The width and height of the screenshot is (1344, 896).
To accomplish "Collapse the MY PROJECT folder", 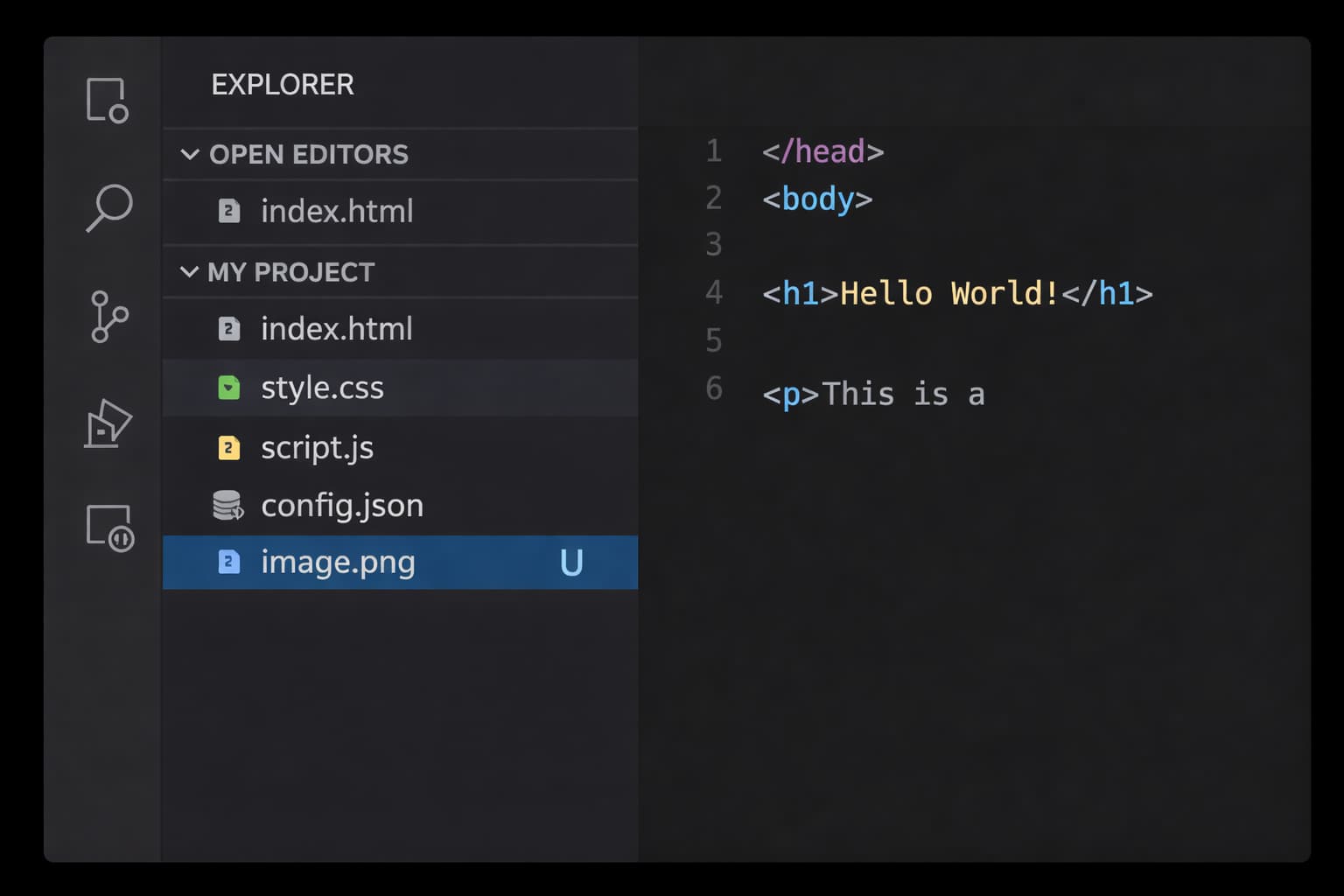I will [191, 272].
